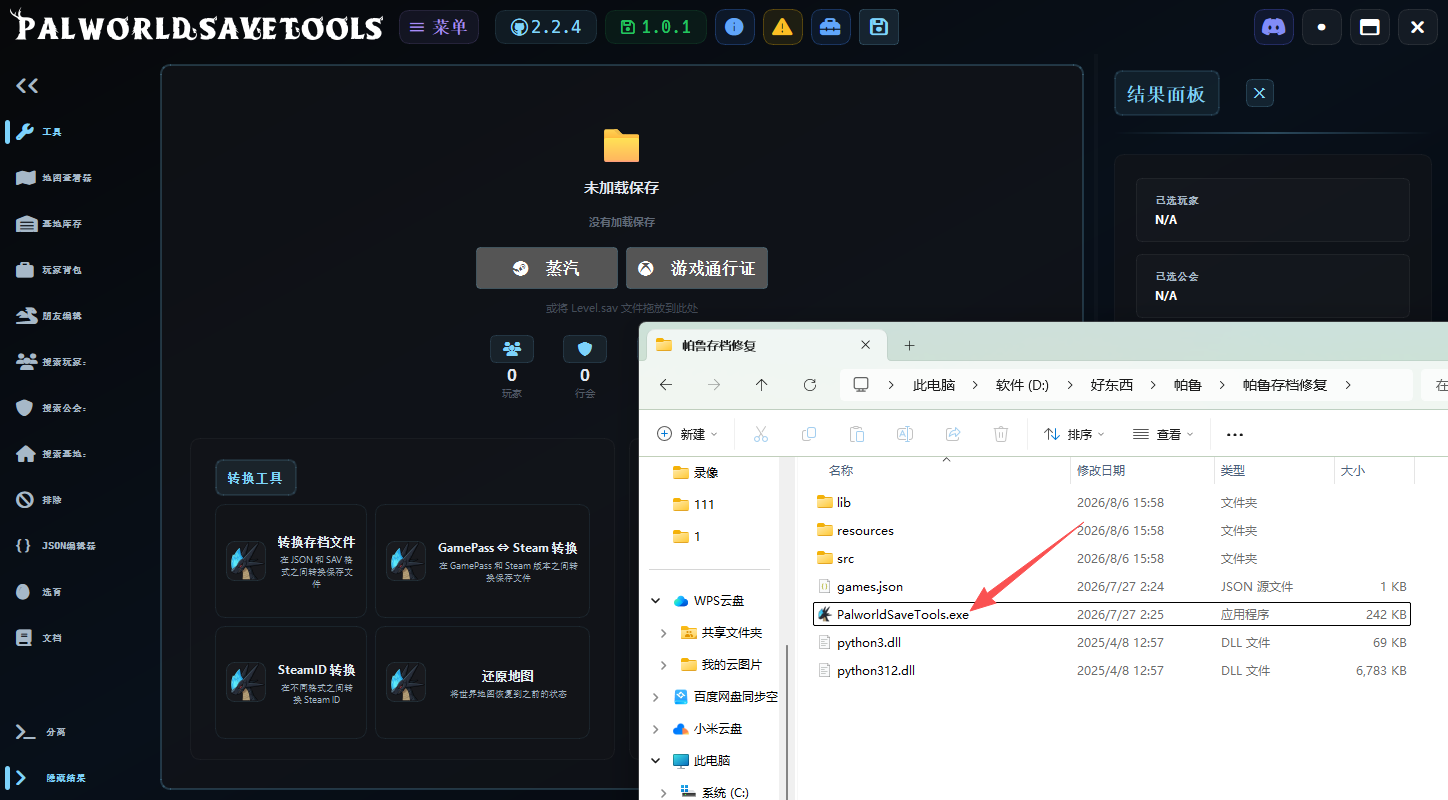Refresh the File Explorer folder
The height and width of the screenshot is (800, 1448).
click(810, 385)
